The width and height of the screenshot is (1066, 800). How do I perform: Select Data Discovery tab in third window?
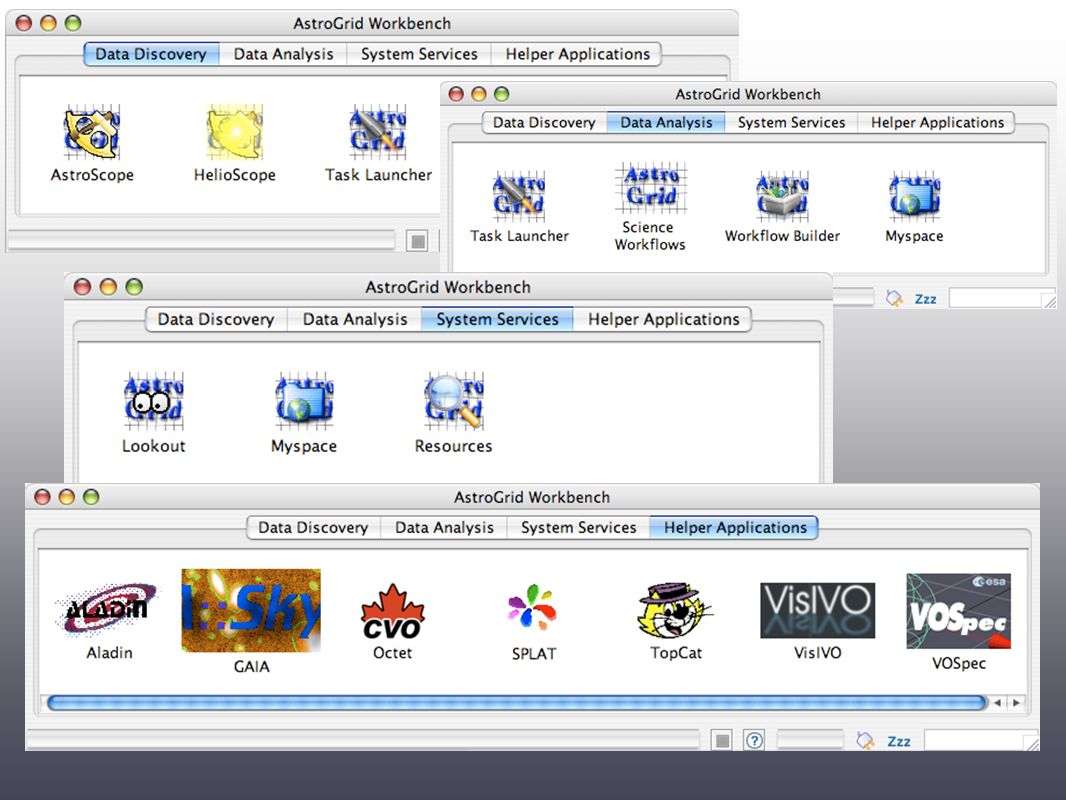(216, 319)
